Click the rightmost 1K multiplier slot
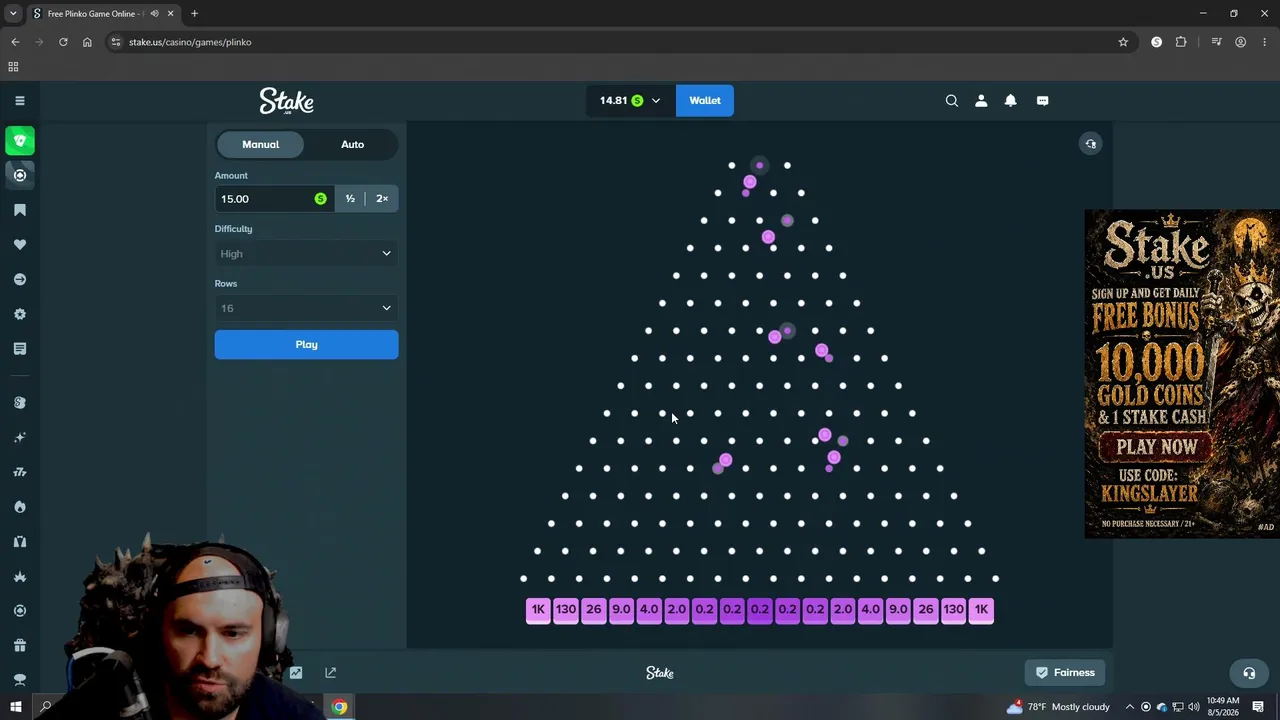Image resolution: width=1280 pixels, height=720 pixels. 981,610
